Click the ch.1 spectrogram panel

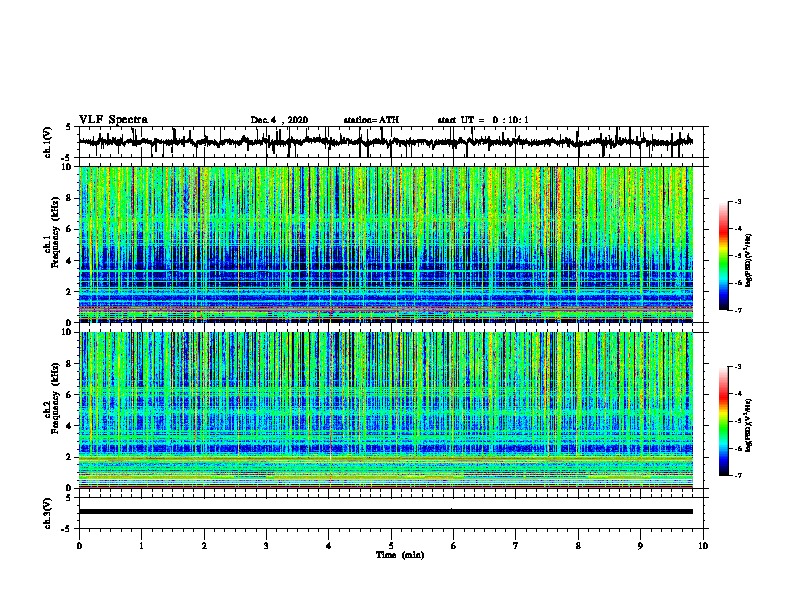pyautogui.click(x=386, y=244)
